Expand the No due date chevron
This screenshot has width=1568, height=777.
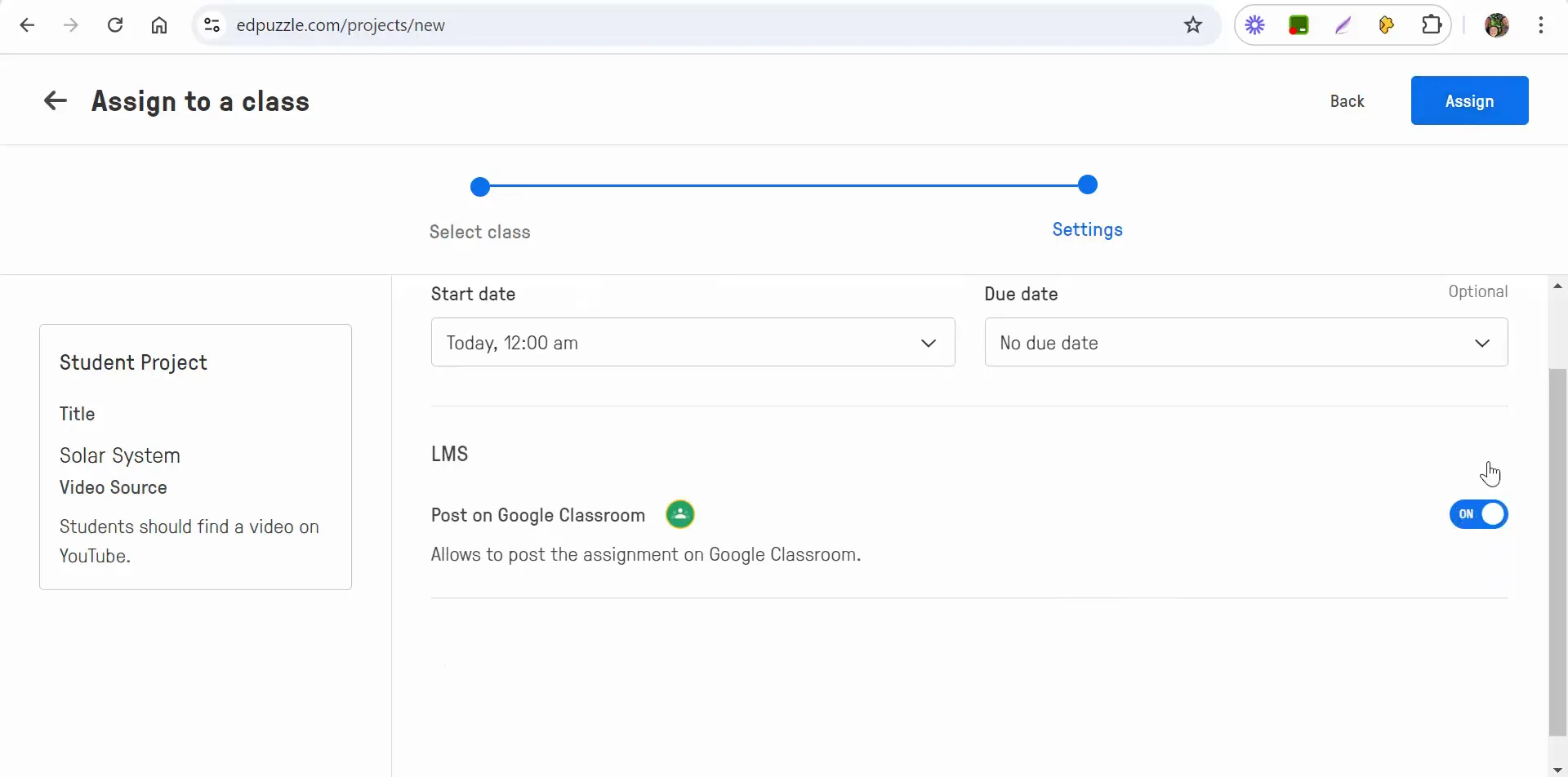1482,343
